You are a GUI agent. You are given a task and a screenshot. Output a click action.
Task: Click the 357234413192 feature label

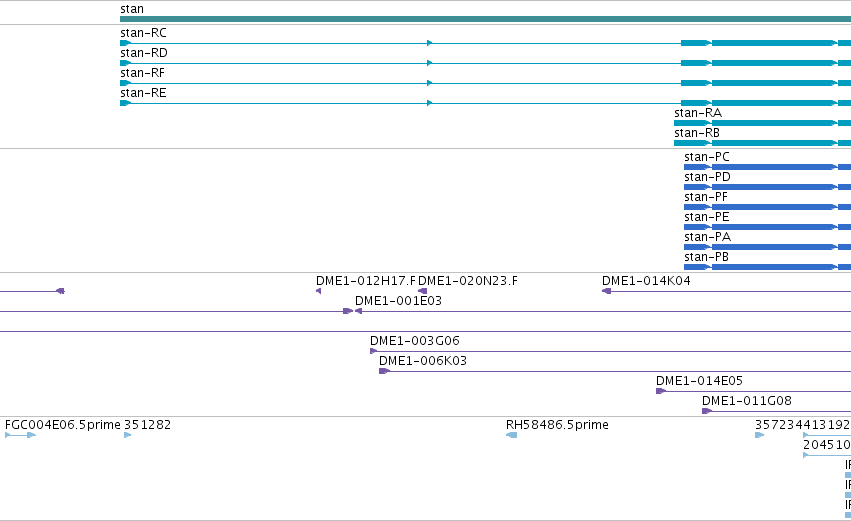(x=803, y=425)
